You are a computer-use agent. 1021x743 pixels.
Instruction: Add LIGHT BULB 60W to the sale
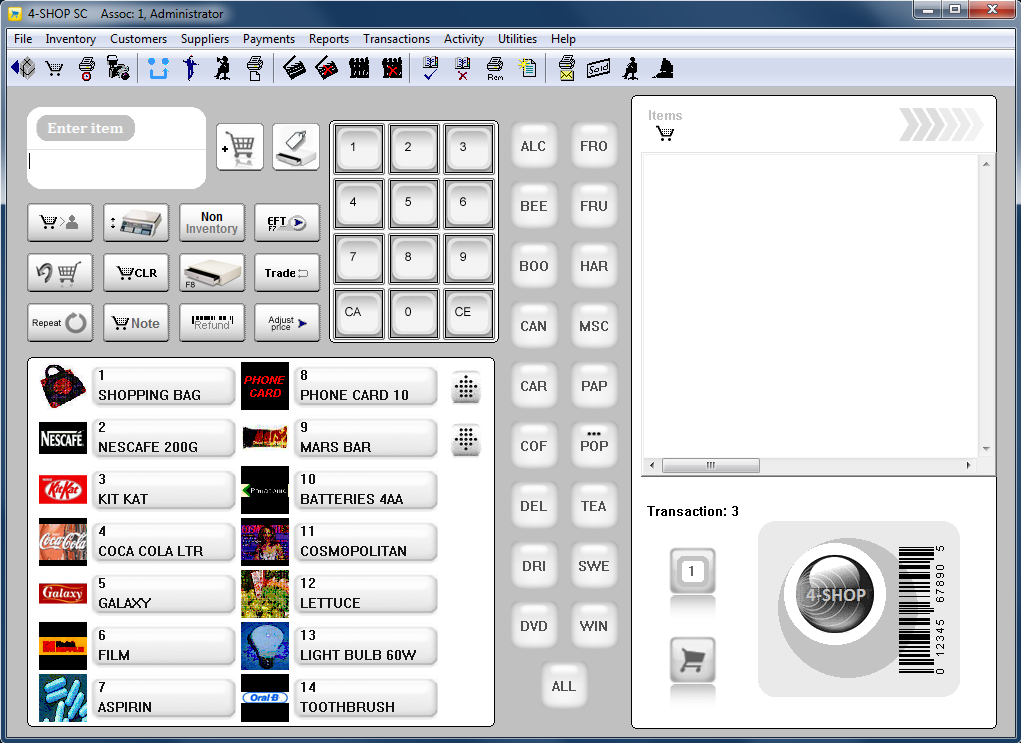point(365,646)
